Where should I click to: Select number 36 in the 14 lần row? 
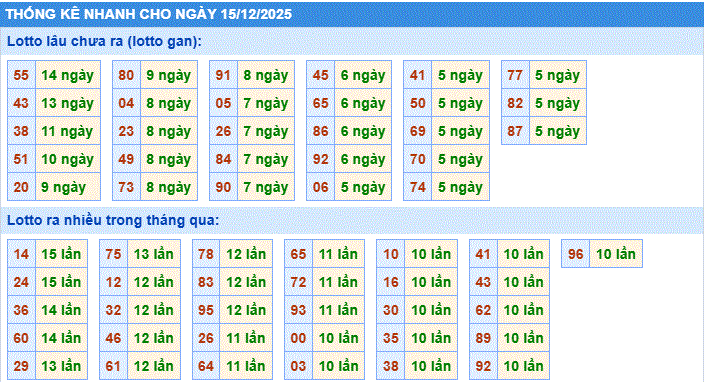click(x=21, y=310)
